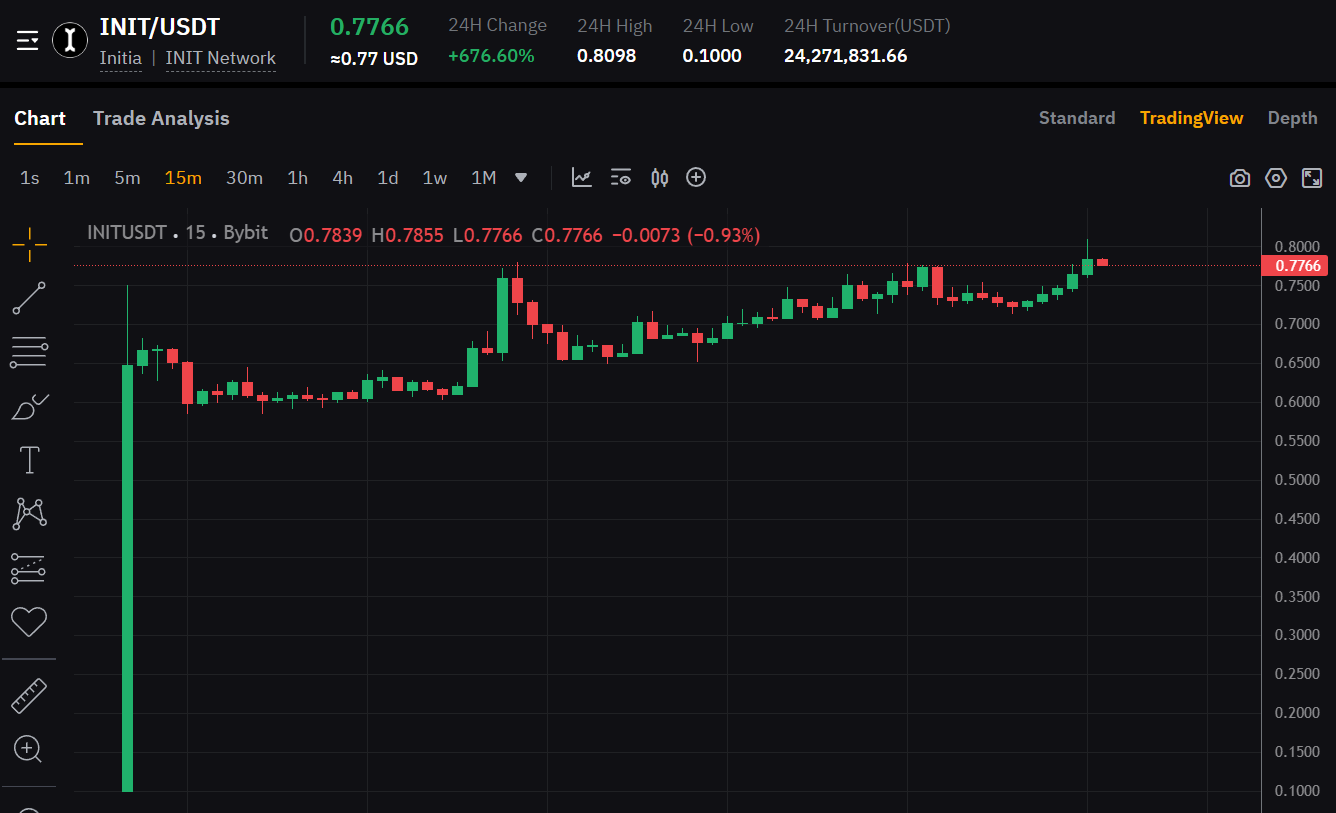Screen dimensions: 1336x813
Task: Expand more timeframes dropdown arrow
Action: pyautogui.click(x=521, y=178)
